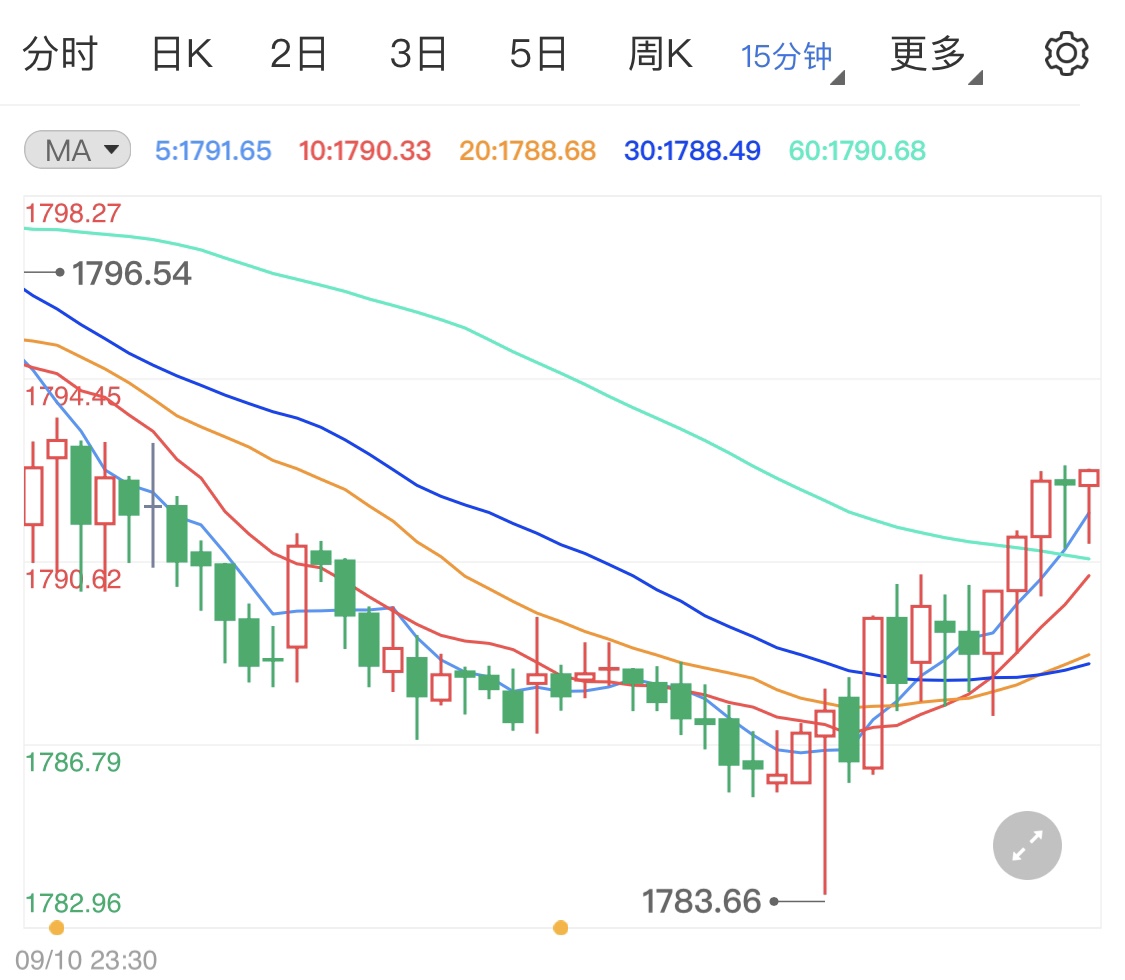1125x980 pixels.
Task: Click the orange timeline dot at the axis middle
Action: tap(560, 928)
